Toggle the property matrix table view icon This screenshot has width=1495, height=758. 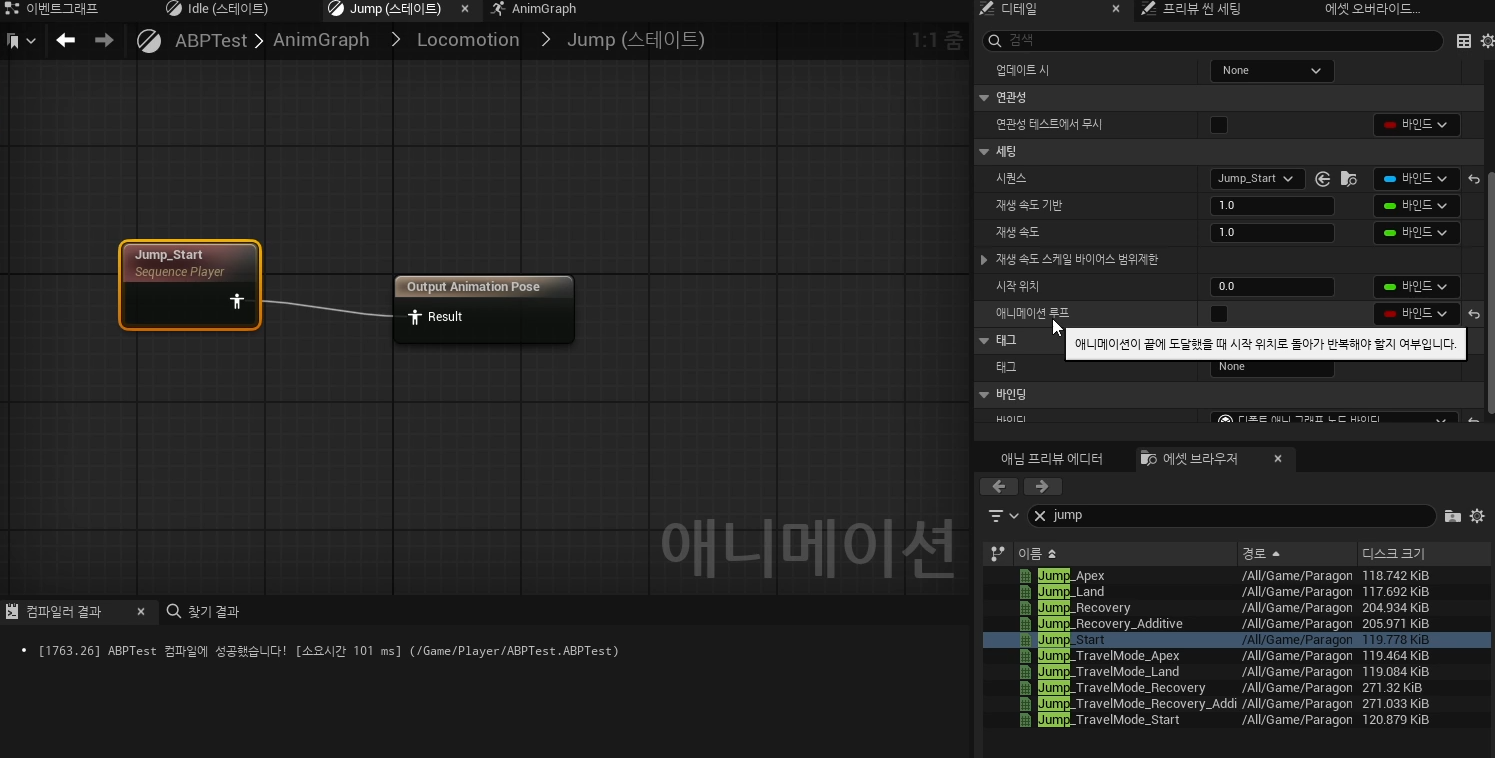(1464, 41)
